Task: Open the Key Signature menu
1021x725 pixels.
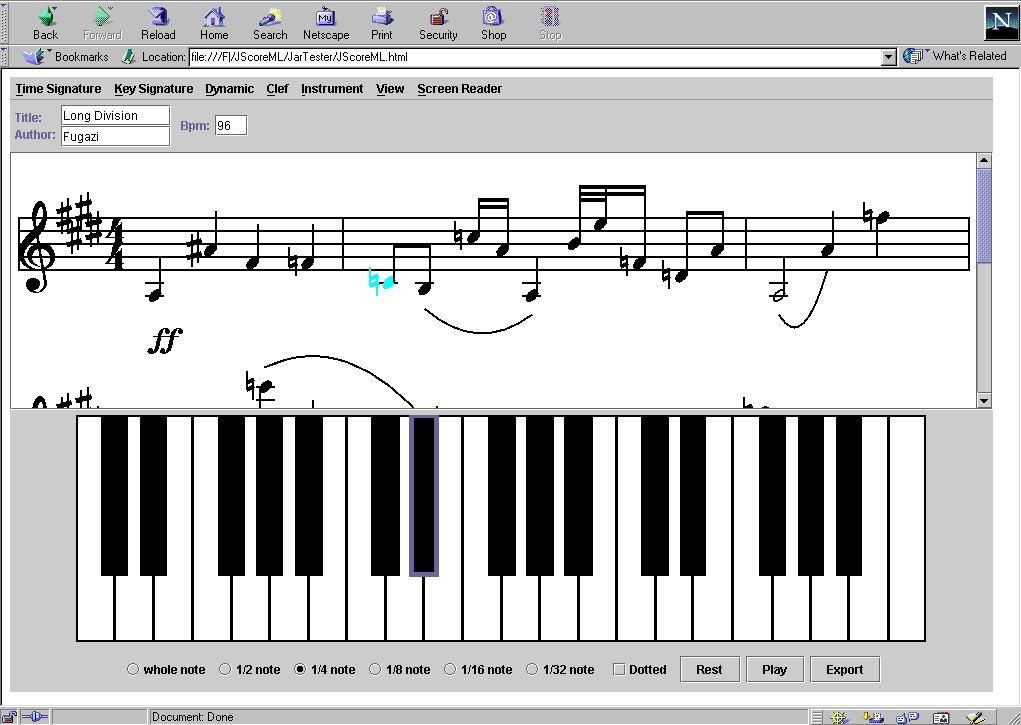Action: pos(153,89)
